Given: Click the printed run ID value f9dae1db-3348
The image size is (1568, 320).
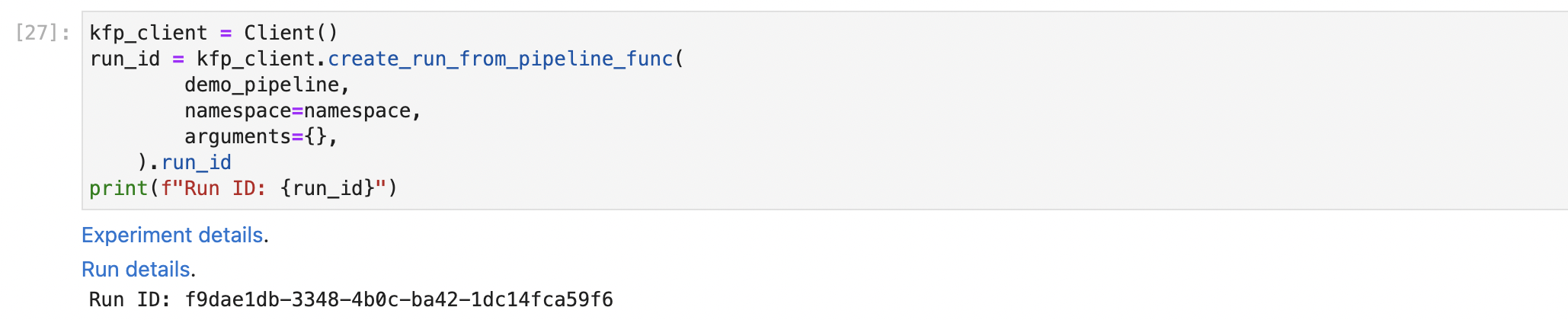Looking at the screenshot, I should (x=398, y=299).
